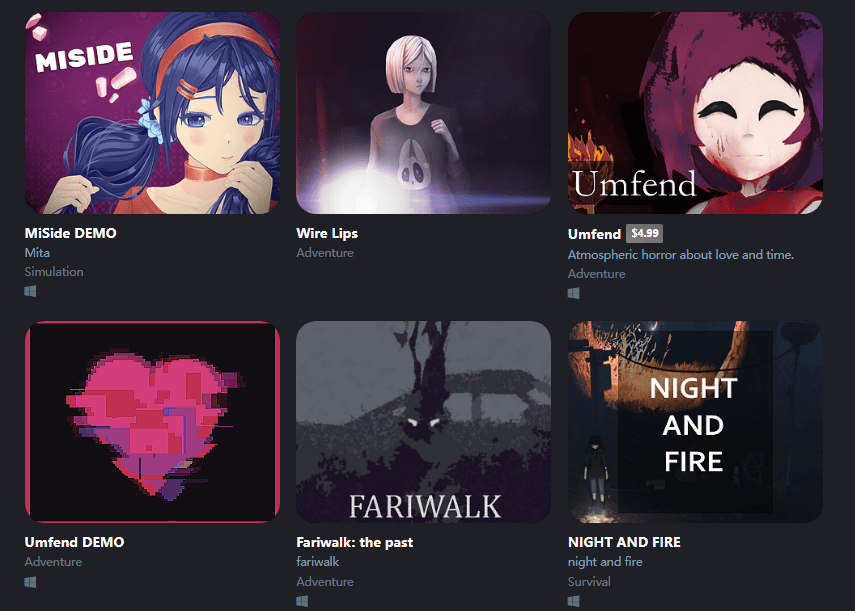Viewport: 855px width, 611px height.
Task: Open the Wire Lips cover thumbnail
Action: 423,113
